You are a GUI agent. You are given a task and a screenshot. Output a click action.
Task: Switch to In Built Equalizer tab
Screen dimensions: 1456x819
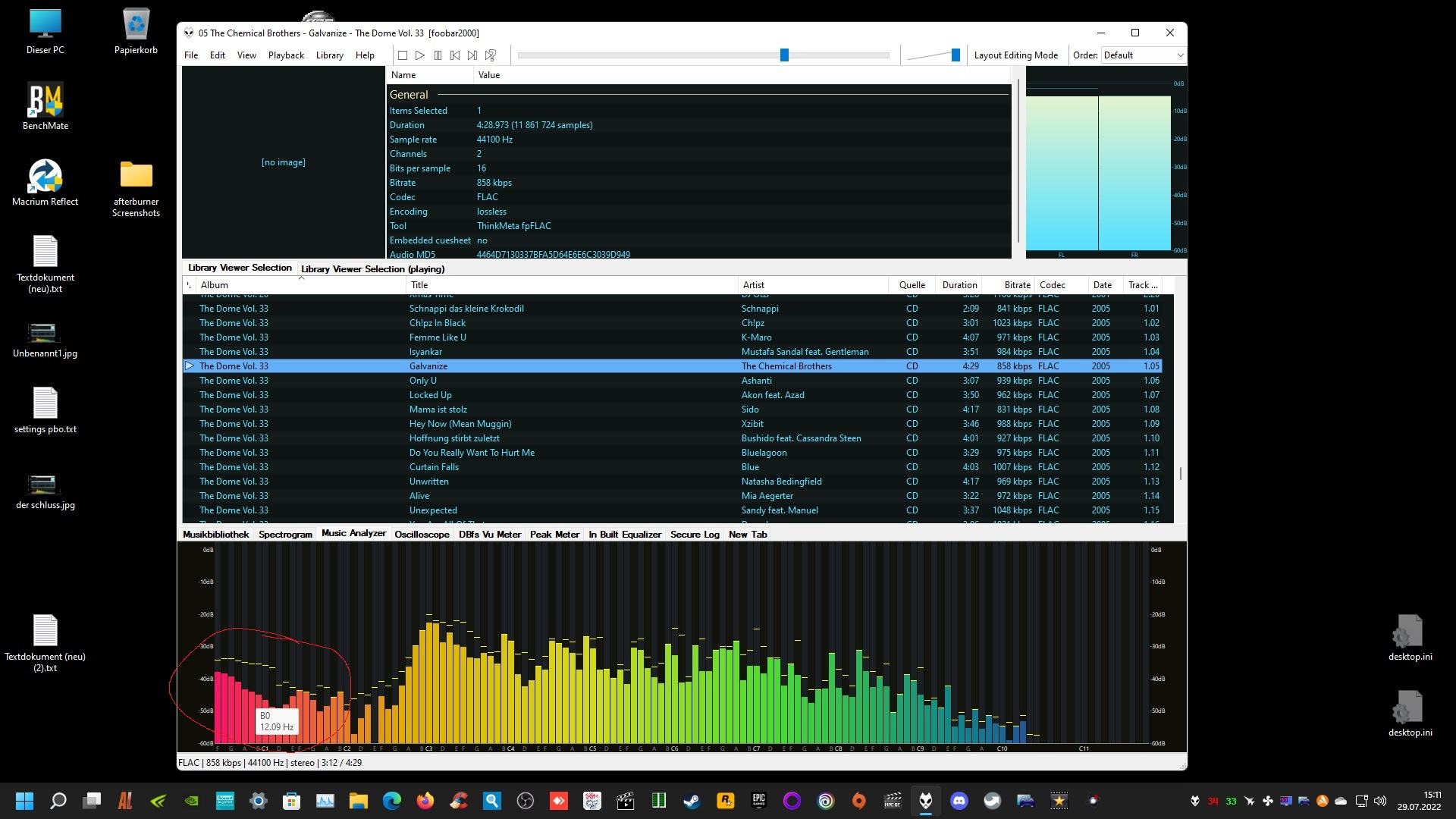pos(625,535)
